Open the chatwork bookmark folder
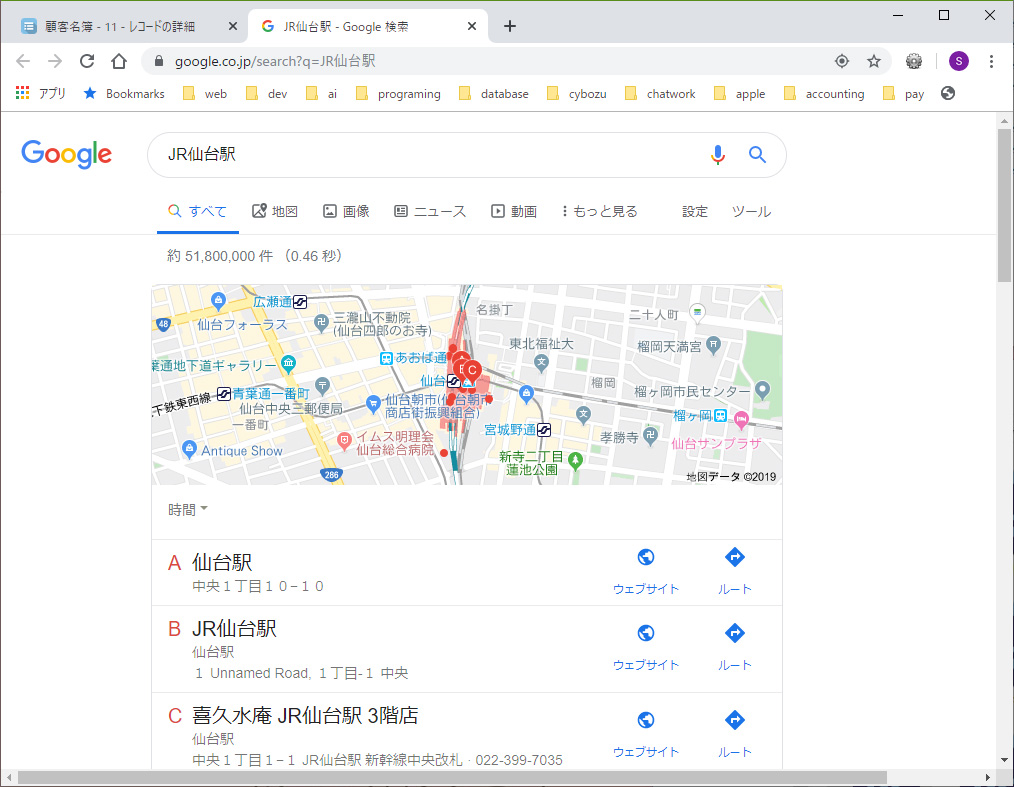 [x=660, y=93]
